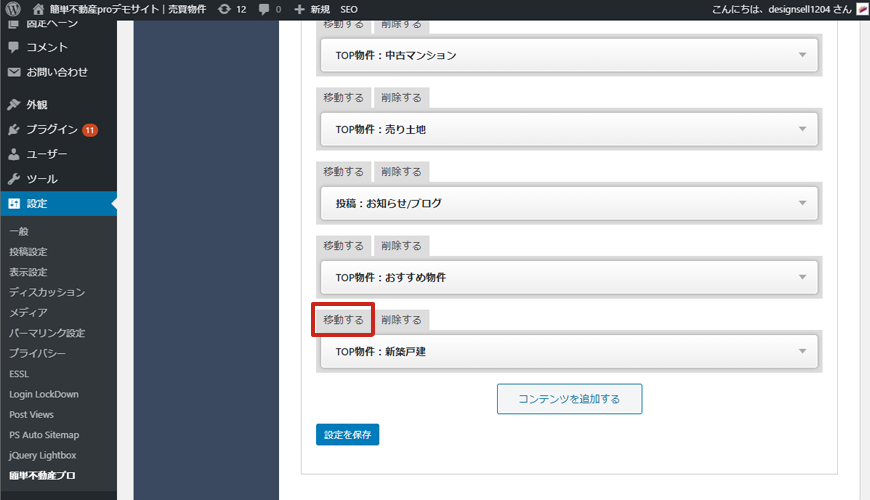Open パーマリンク設定 in settings submenu
Screen dimensions: 870x500
47,333
